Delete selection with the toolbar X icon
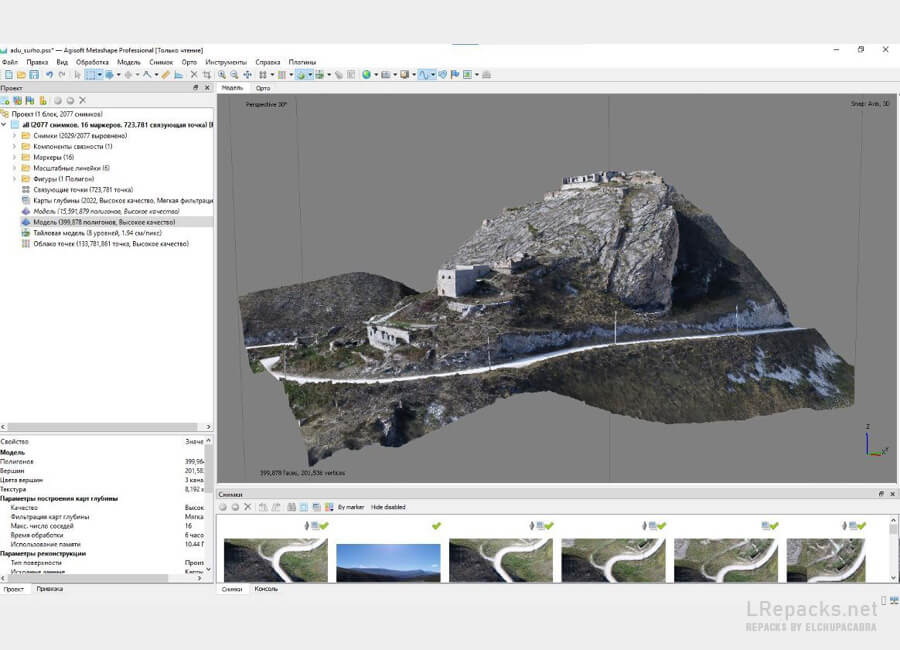This screenshot has height=650, width=900. [194, 75]
